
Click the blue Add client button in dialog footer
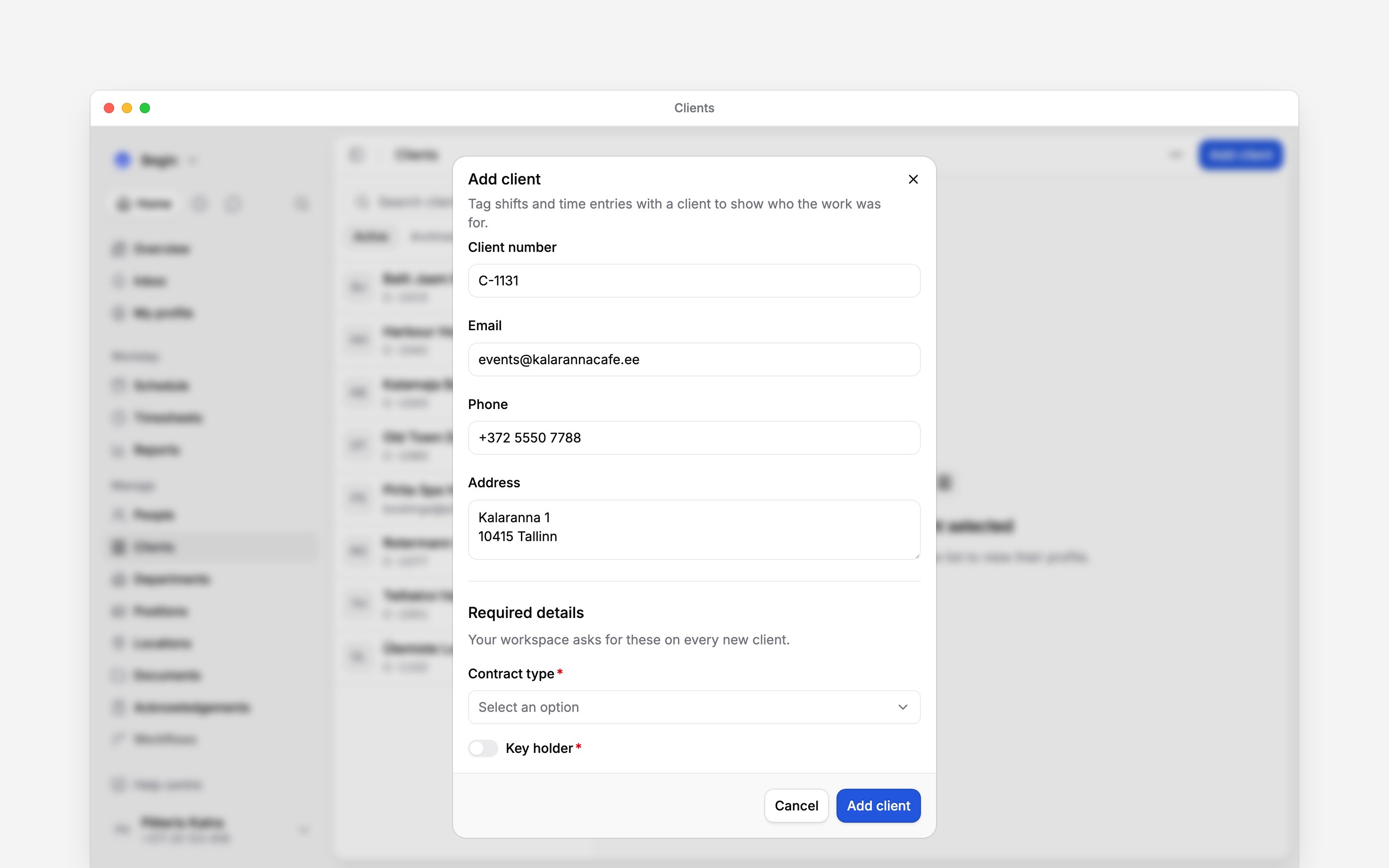(x=878, y=805)
